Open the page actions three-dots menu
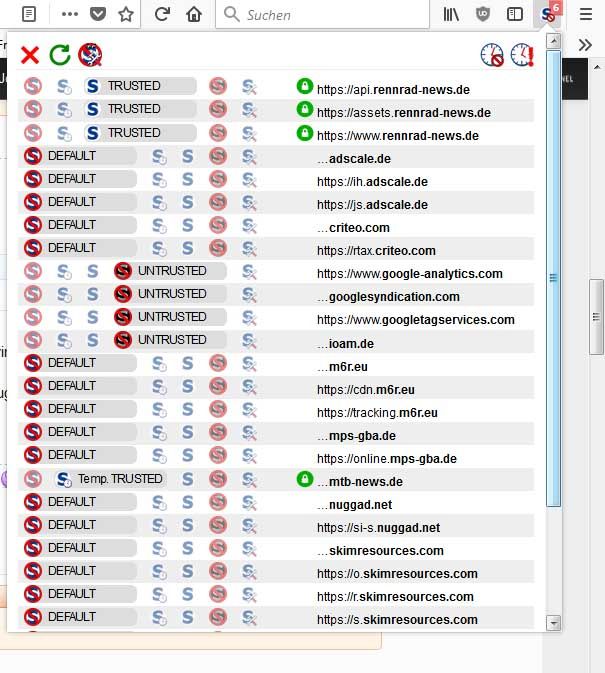This screenshot has width=605, height=673. [x=70, y=15]
